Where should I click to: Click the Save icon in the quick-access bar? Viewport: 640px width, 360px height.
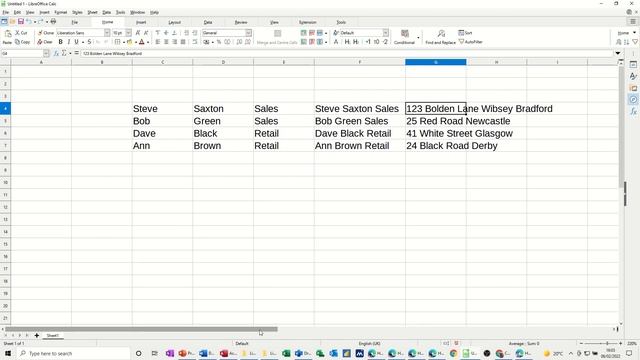click(x=20, y=22)
